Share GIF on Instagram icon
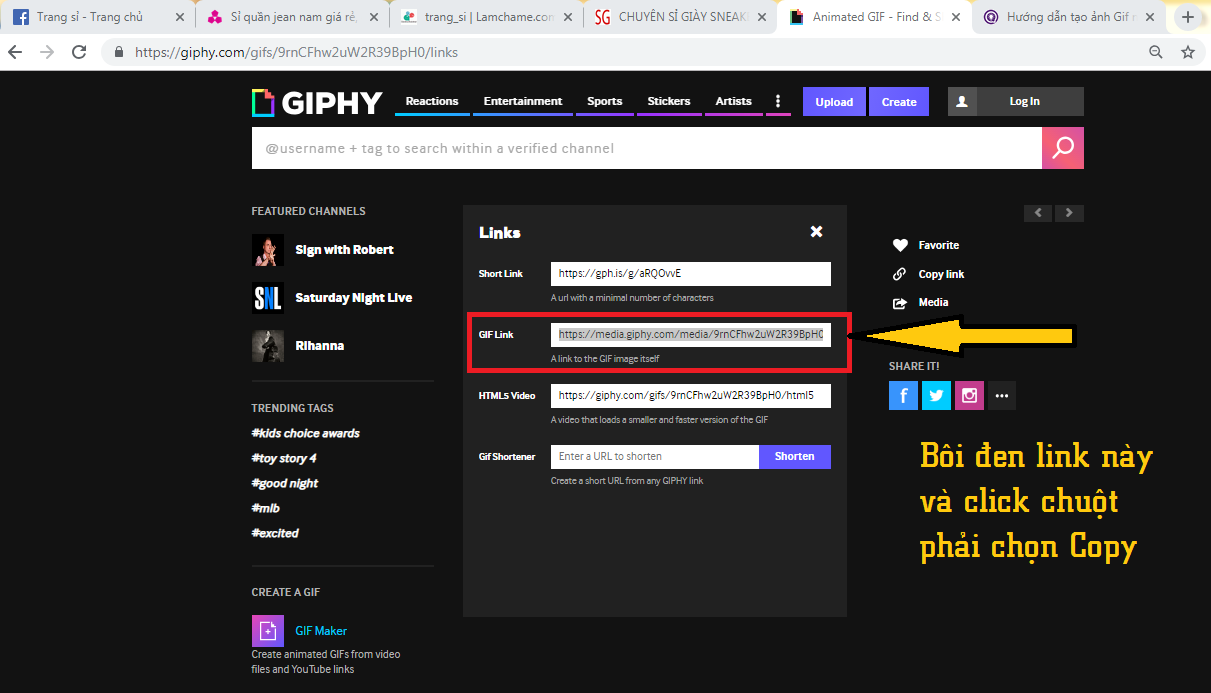 (969, 396)
